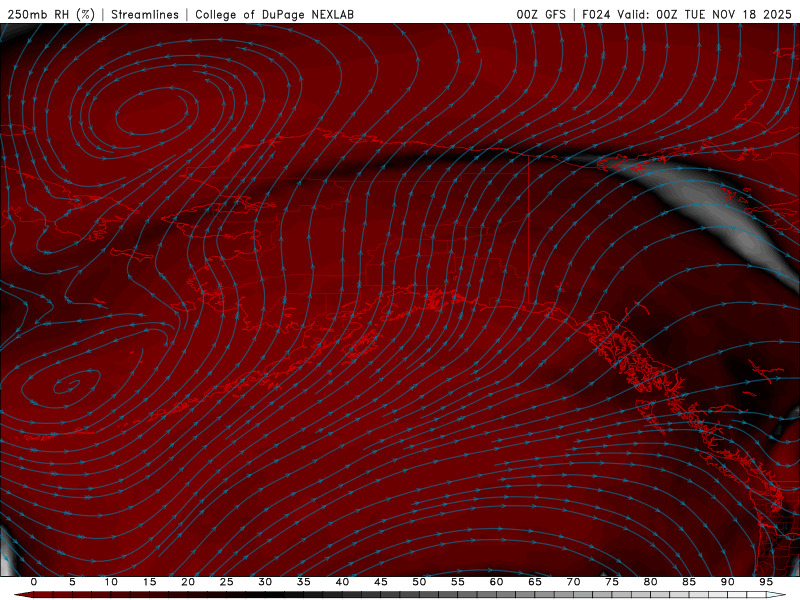Click the colorbar label "95"

coord(766,582)
